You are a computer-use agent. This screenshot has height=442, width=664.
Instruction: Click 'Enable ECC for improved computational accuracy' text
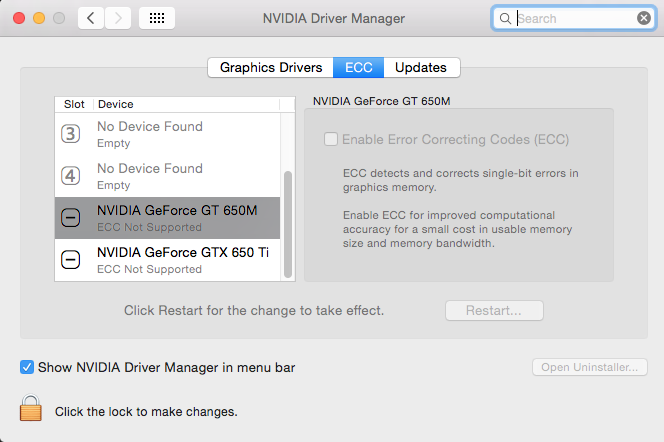(x=457, y=229)
